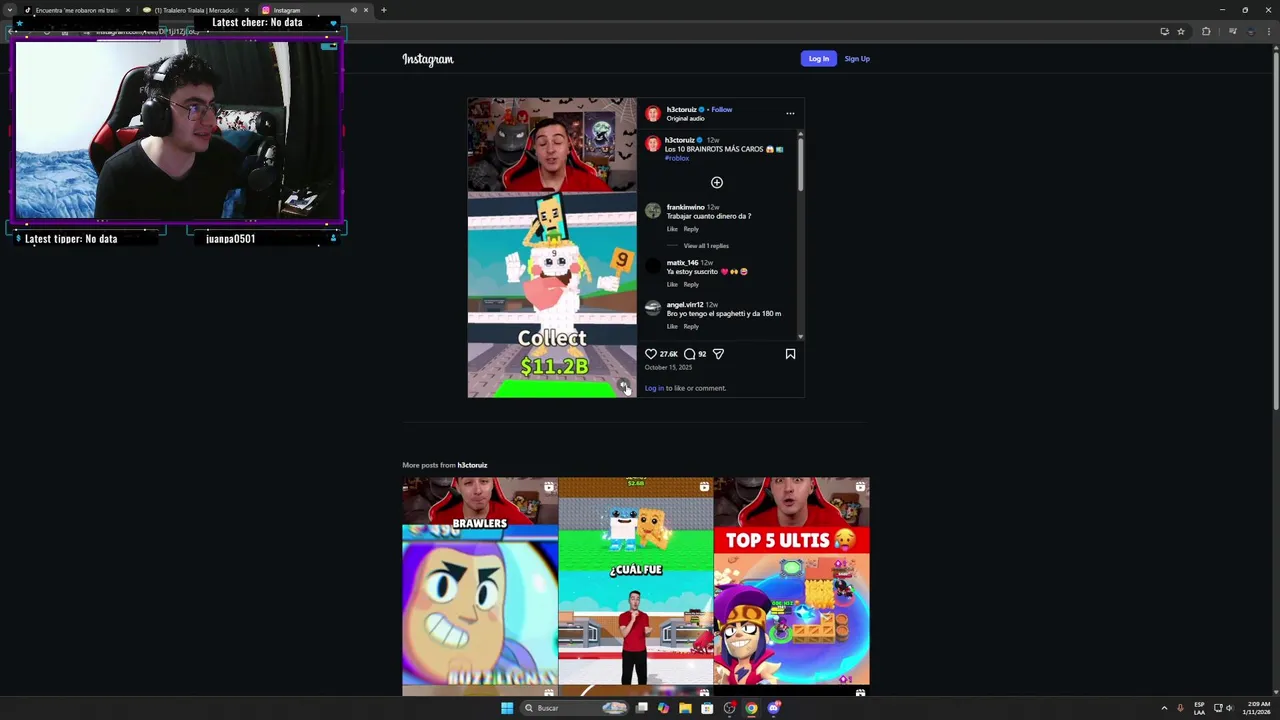Screen dimensions: 1280x720
Task: Open the Chrome profile avatar
Action: [x=1251, y=32]
